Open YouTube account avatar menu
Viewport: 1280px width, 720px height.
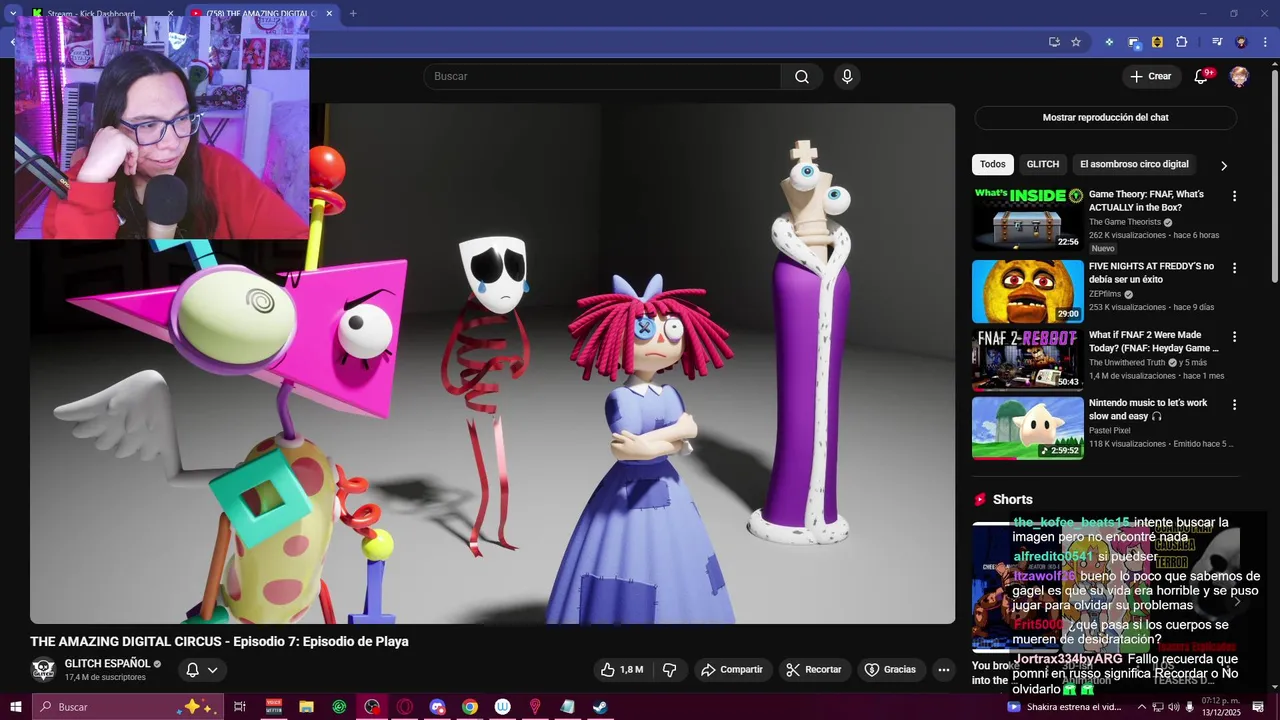pyautogui.click(x=1239, y=77)
